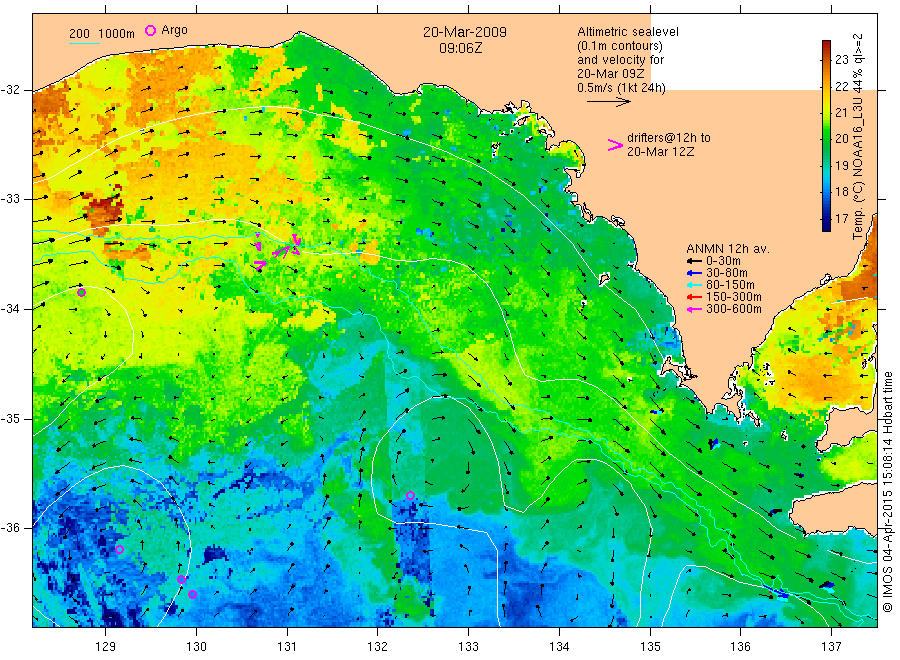Click the '129' longitude axis label

click(106, 647)
